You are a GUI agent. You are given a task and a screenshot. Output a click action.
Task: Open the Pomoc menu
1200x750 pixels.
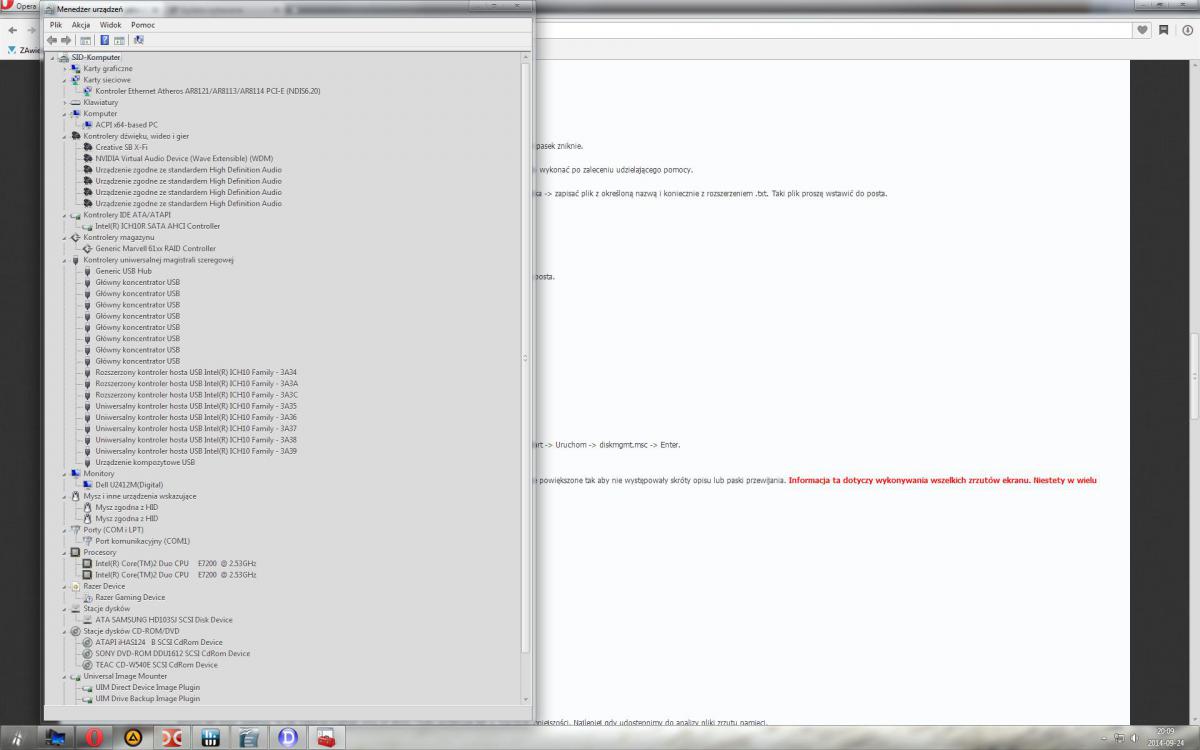pos(143,24)
